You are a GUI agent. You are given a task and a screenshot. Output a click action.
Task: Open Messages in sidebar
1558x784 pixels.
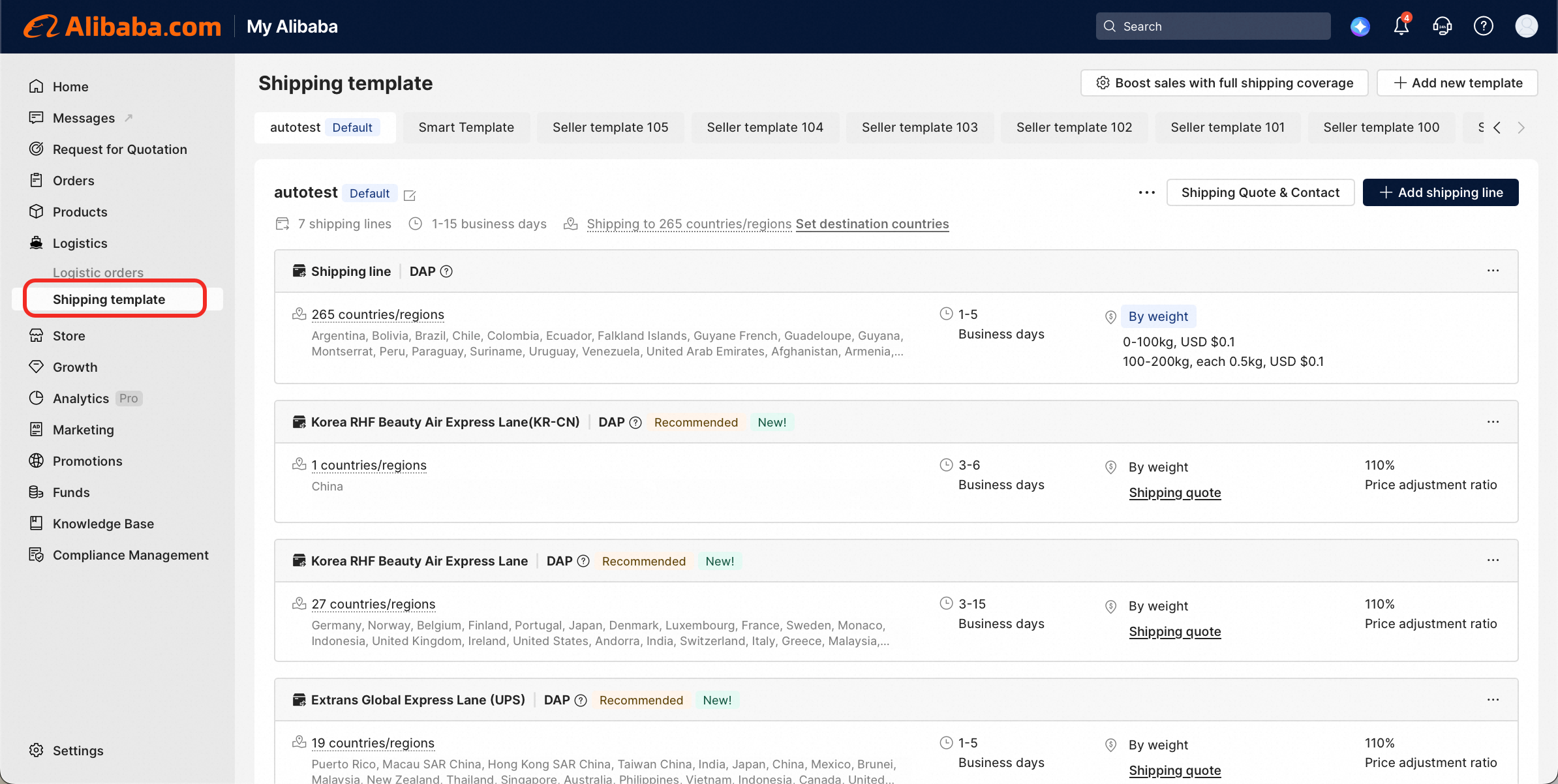click(84, 118)
